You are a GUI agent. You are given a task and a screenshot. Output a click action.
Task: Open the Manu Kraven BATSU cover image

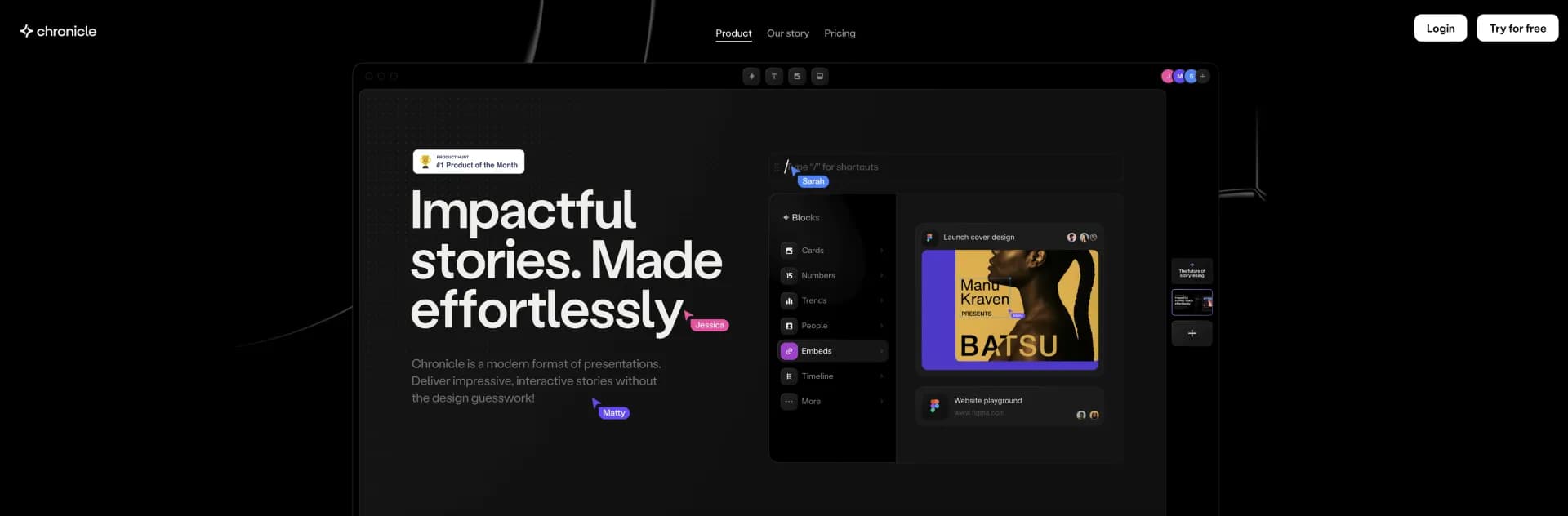point(1010,310)
